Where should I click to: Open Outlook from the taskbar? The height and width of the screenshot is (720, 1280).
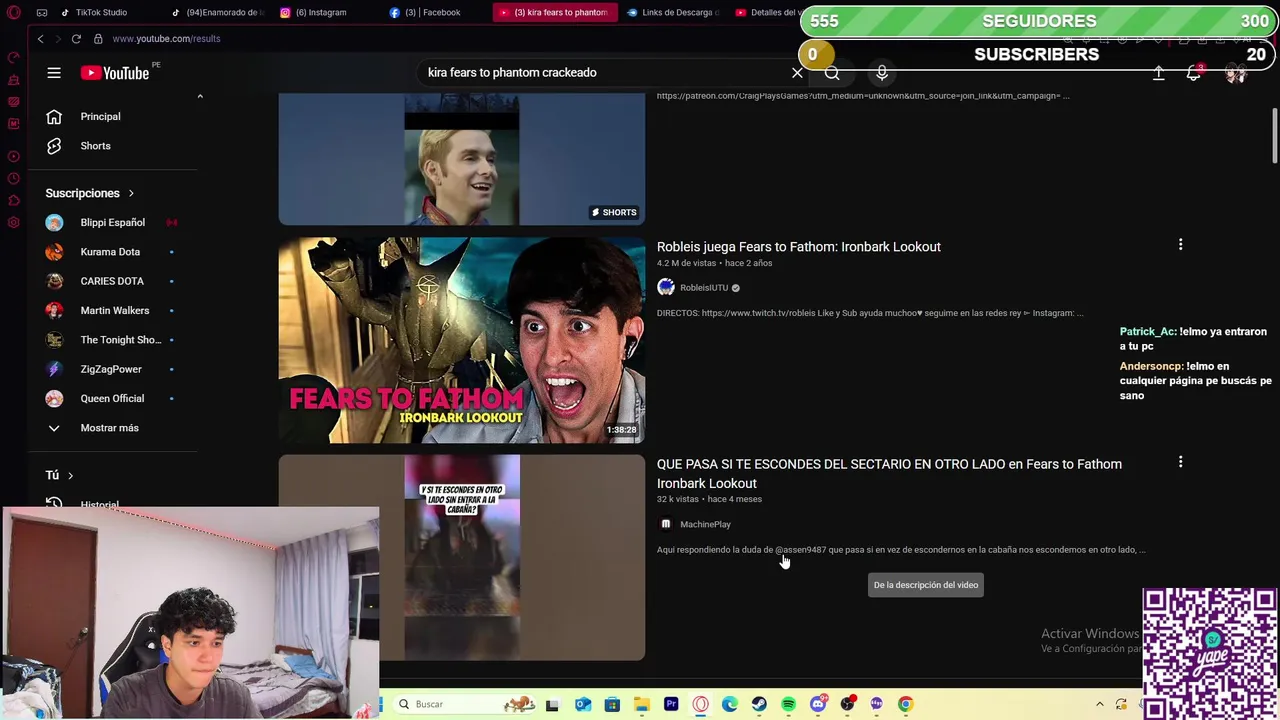pyautogui.click(x=583, y=704)
